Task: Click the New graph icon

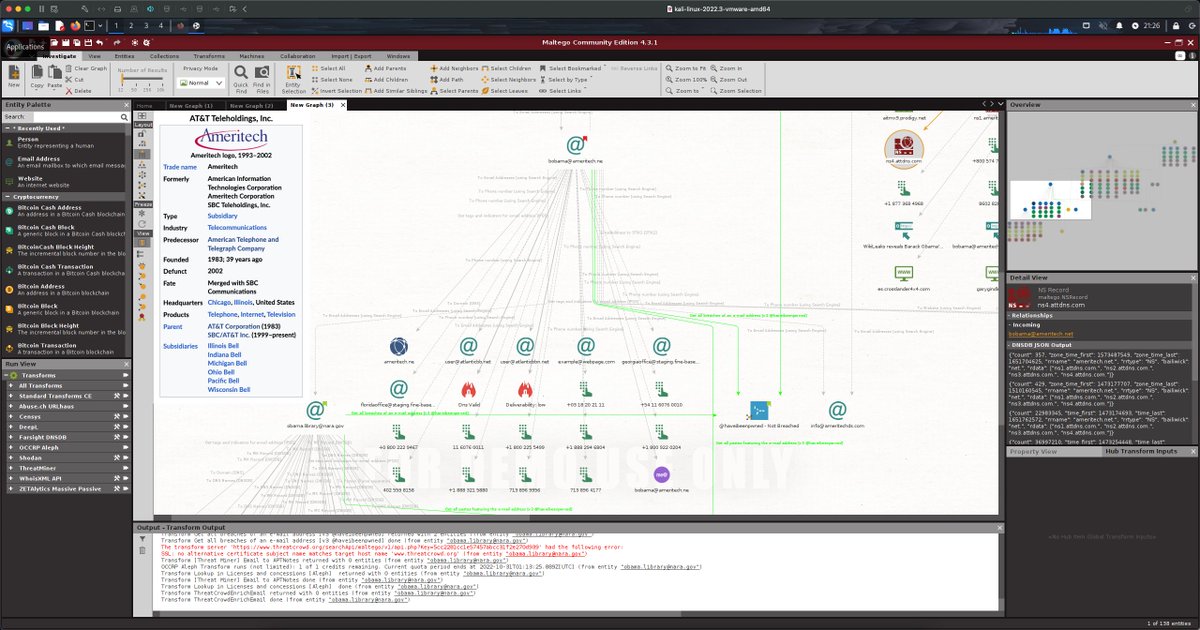Action: point(14,76)
